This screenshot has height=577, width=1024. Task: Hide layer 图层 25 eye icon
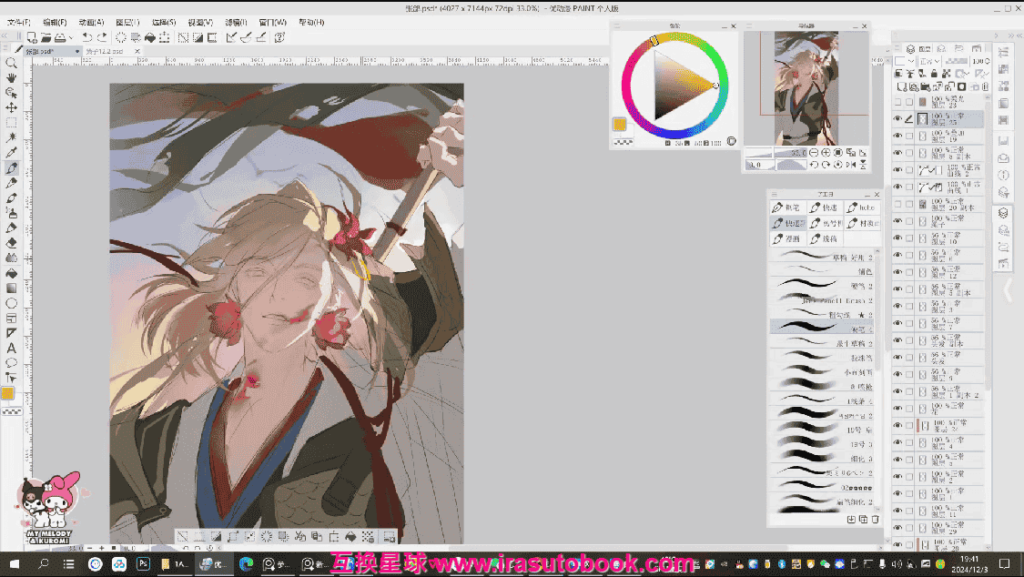point(898,119)
